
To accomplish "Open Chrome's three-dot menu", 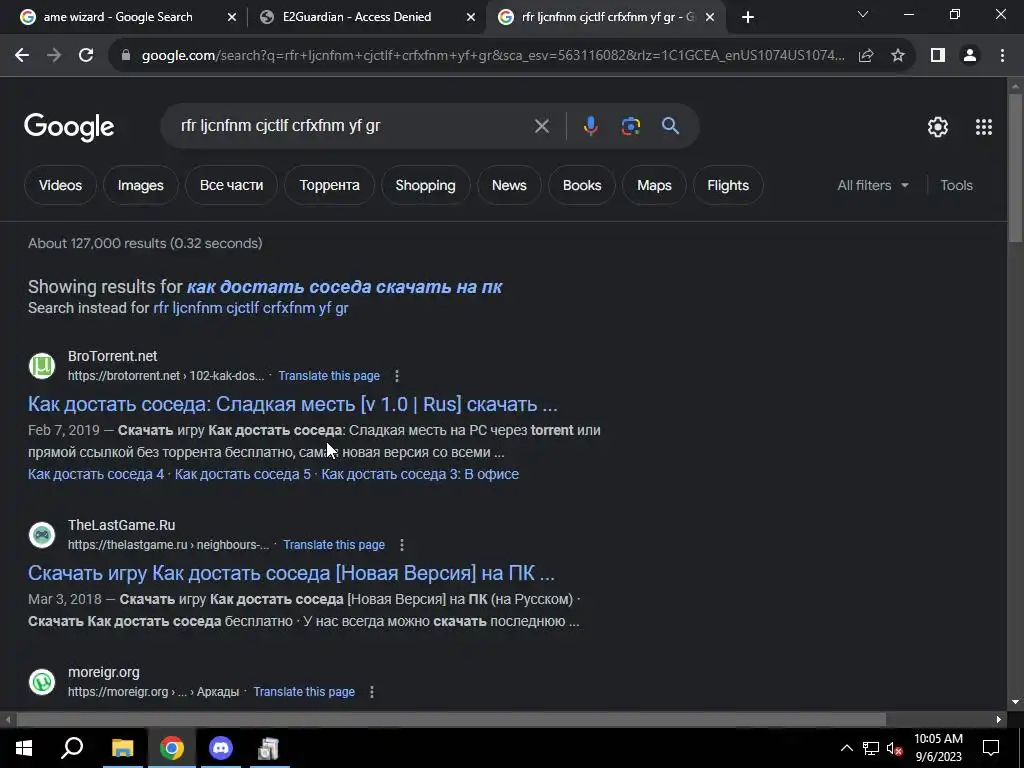I will coord(1002,56).
